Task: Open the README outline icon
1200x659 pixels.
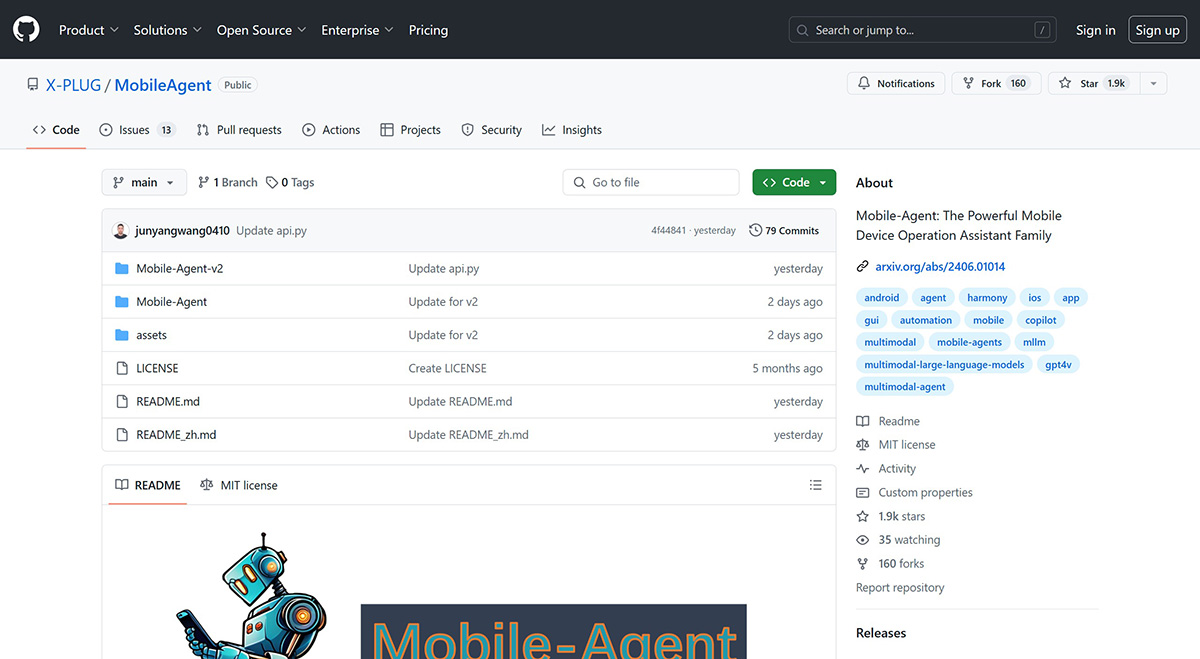Action: [x=816, y=484]
